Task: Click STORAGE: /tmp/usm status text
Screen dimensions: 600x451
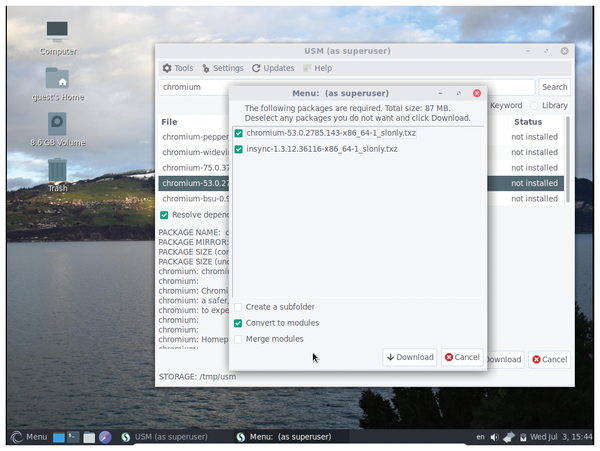Action: tap(197, 377)
